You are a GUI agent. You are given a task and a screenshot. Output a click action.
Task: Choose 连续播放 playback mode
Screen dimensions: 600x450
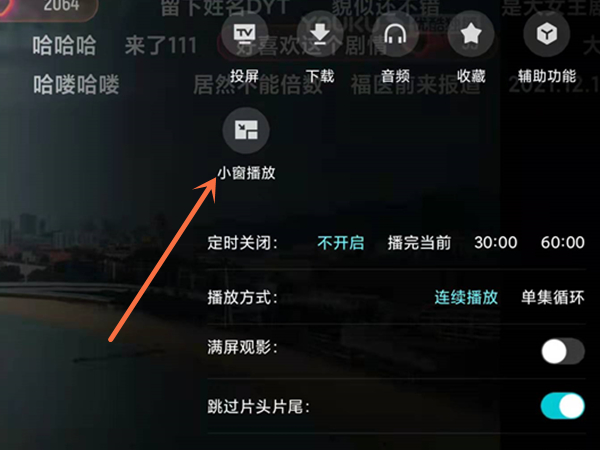[466, 297]
